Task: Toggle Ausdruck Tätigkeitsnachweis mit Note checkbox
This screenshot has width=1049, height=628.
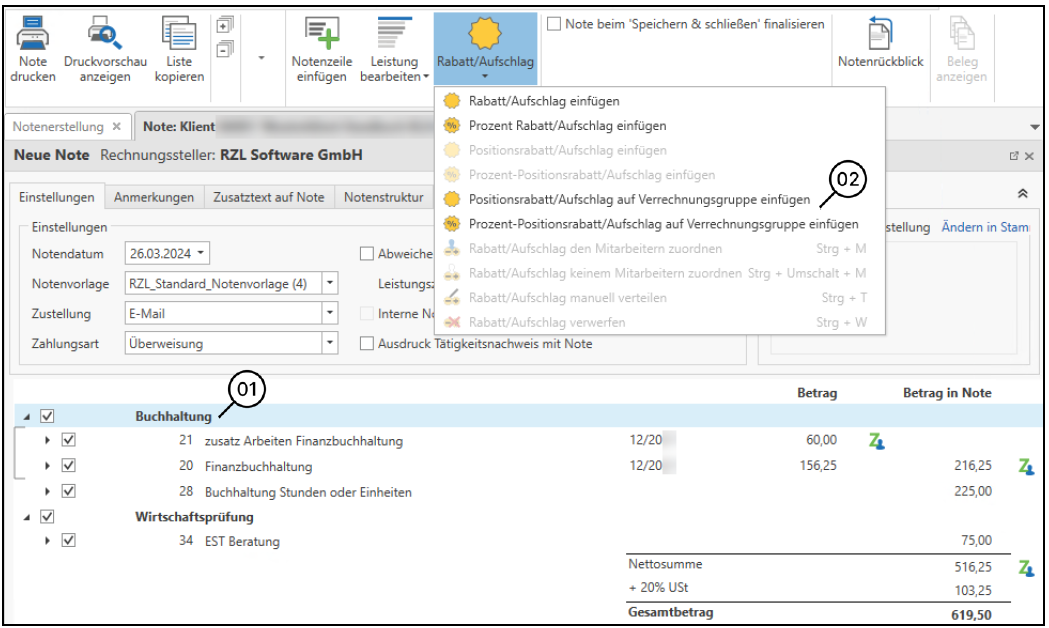Action: pos(367,344)
